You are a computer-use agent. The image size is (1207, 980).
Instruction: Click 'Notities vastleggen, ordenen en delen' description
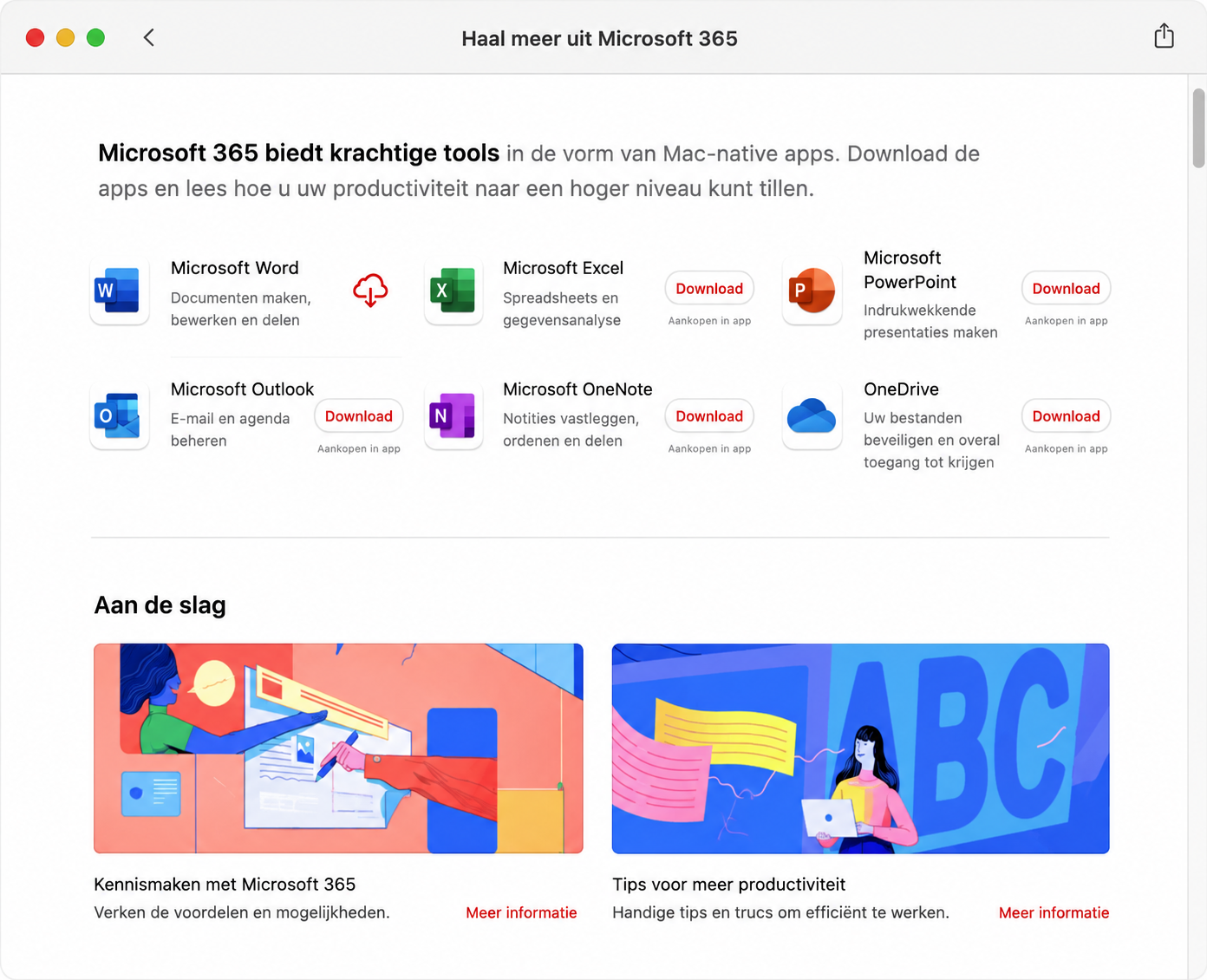point(571,429)
